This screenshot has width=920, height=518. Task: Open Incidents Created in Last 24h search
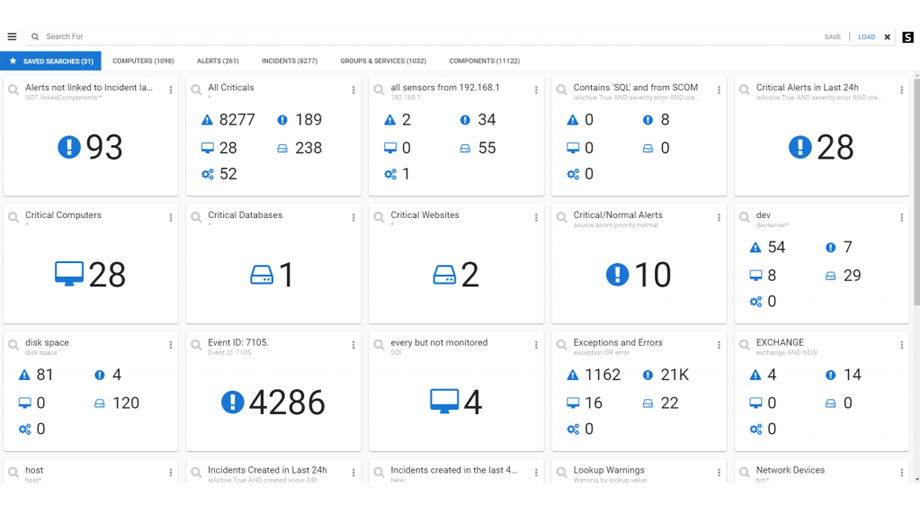click(267, 470)
